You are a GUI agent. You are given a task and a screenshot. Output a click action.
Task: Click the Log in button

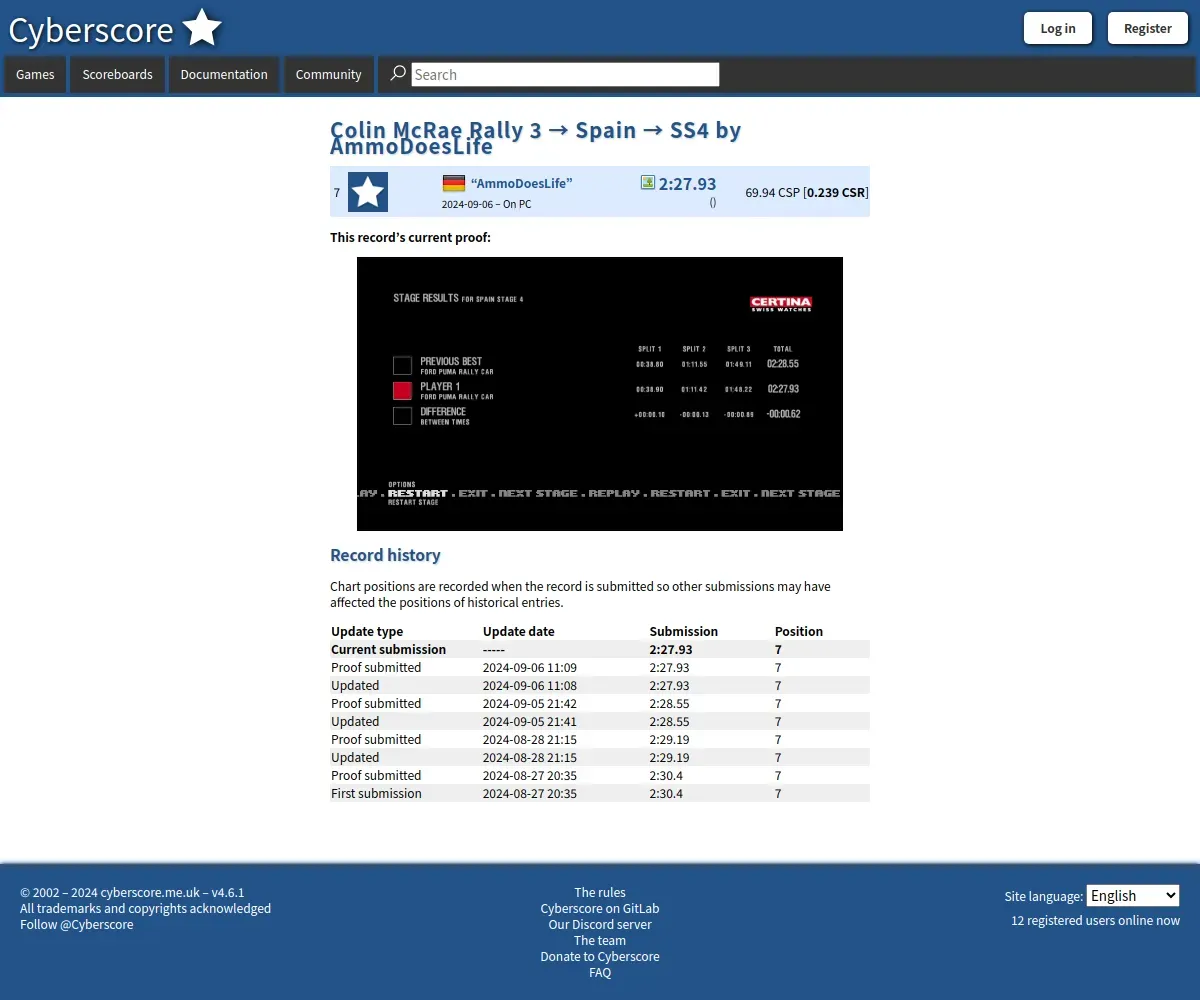1058,28
